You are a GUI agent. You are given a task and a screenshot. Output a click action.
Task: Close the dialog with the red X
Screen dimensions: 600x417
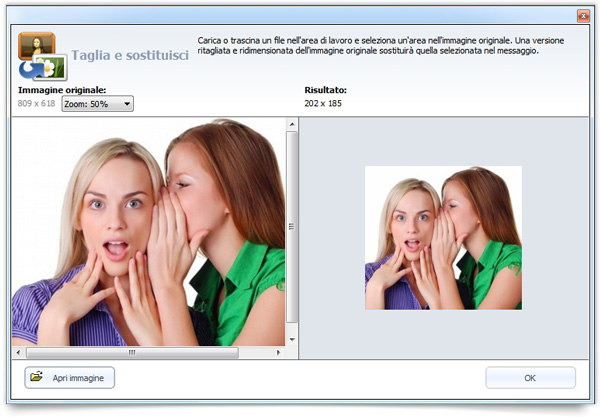(x=582, y=16)
